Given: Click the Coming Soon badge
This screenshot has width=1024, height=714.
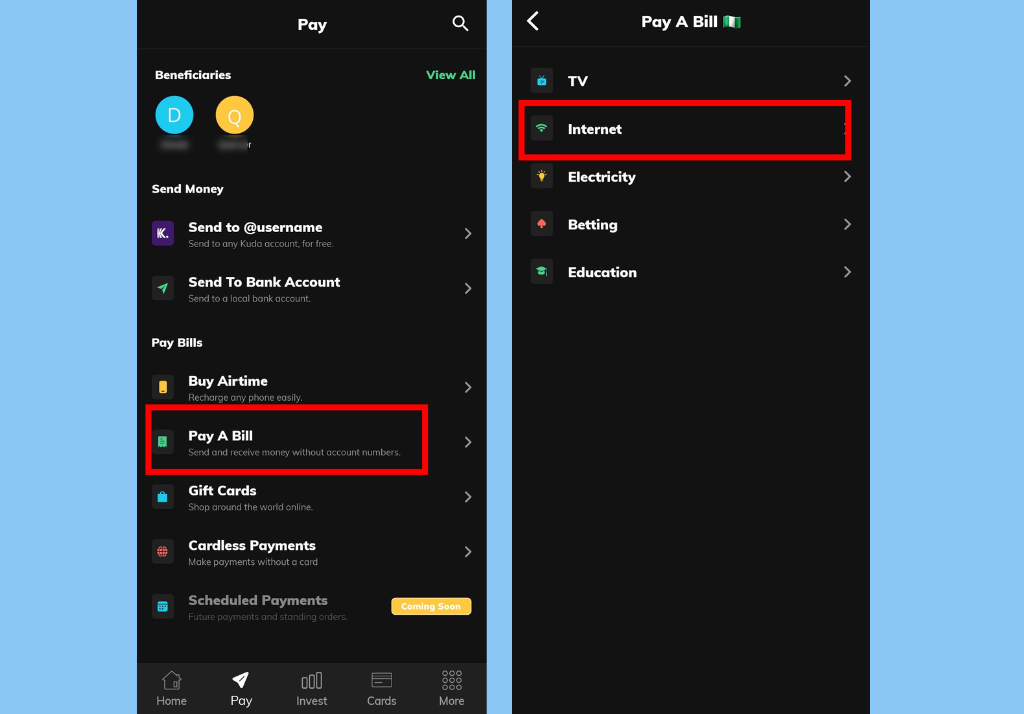Looking at the screenshot, I should coord(431,606).
